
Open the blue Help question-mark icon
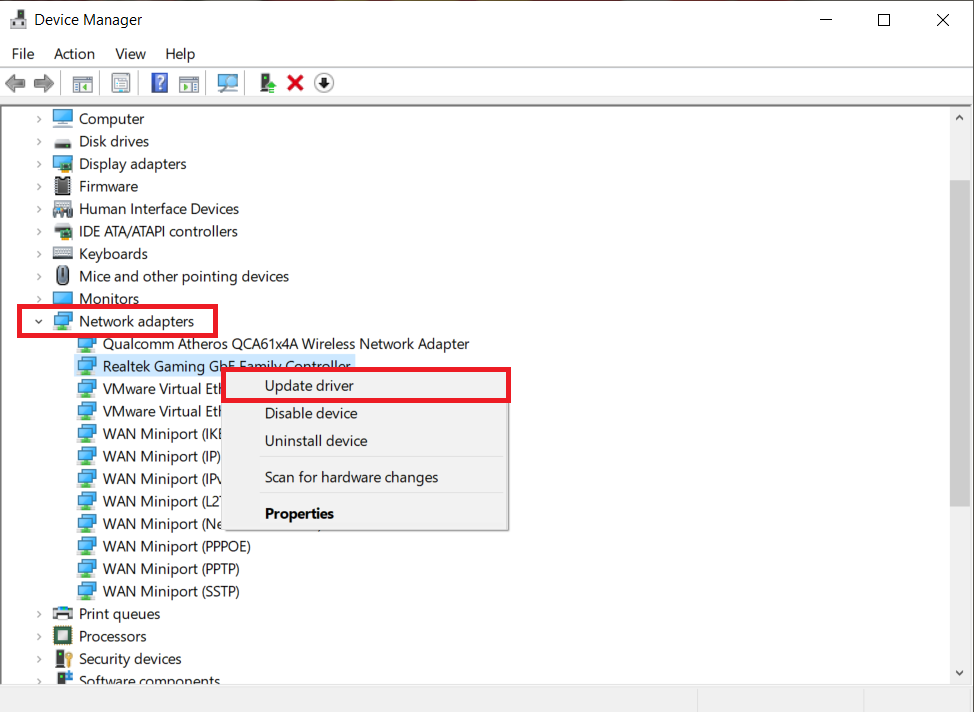[x=160, y=83]
